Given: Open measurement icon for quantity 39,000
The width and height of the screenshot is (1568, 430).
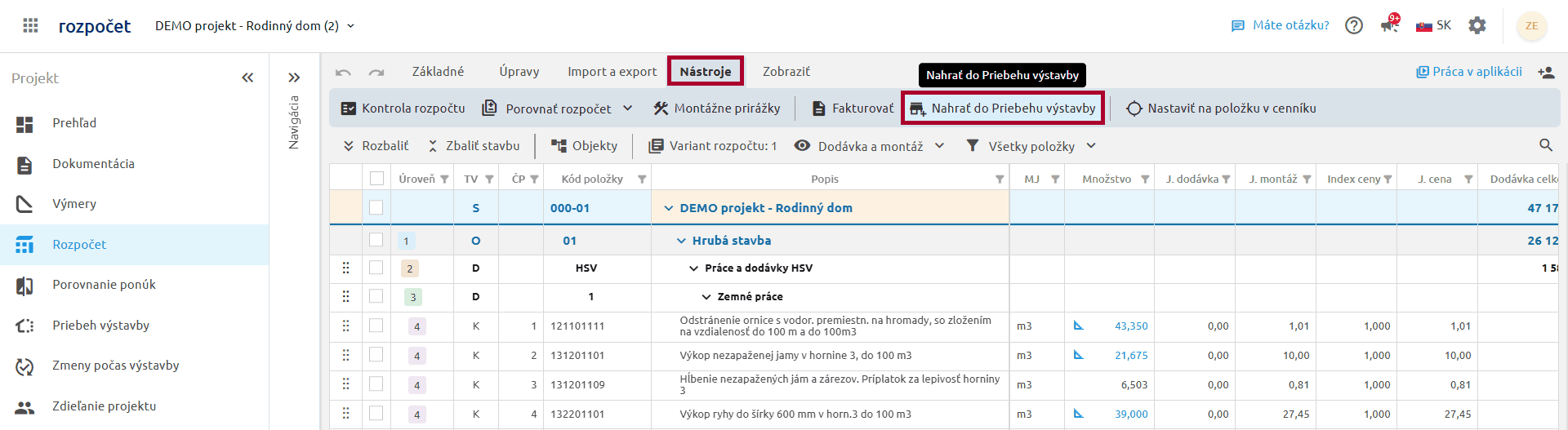Looking at the screenshot, I should tap(1078, 414).
